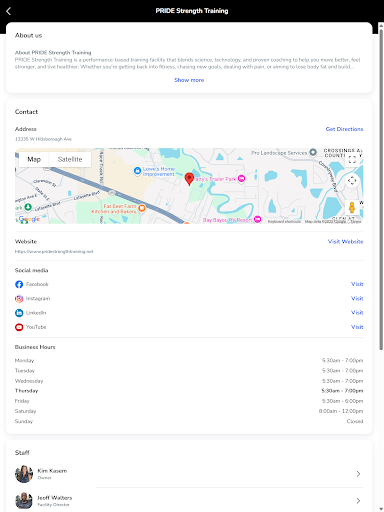
Task: Open Jeoff Walters staff details chevron
Action: [358, 501]
